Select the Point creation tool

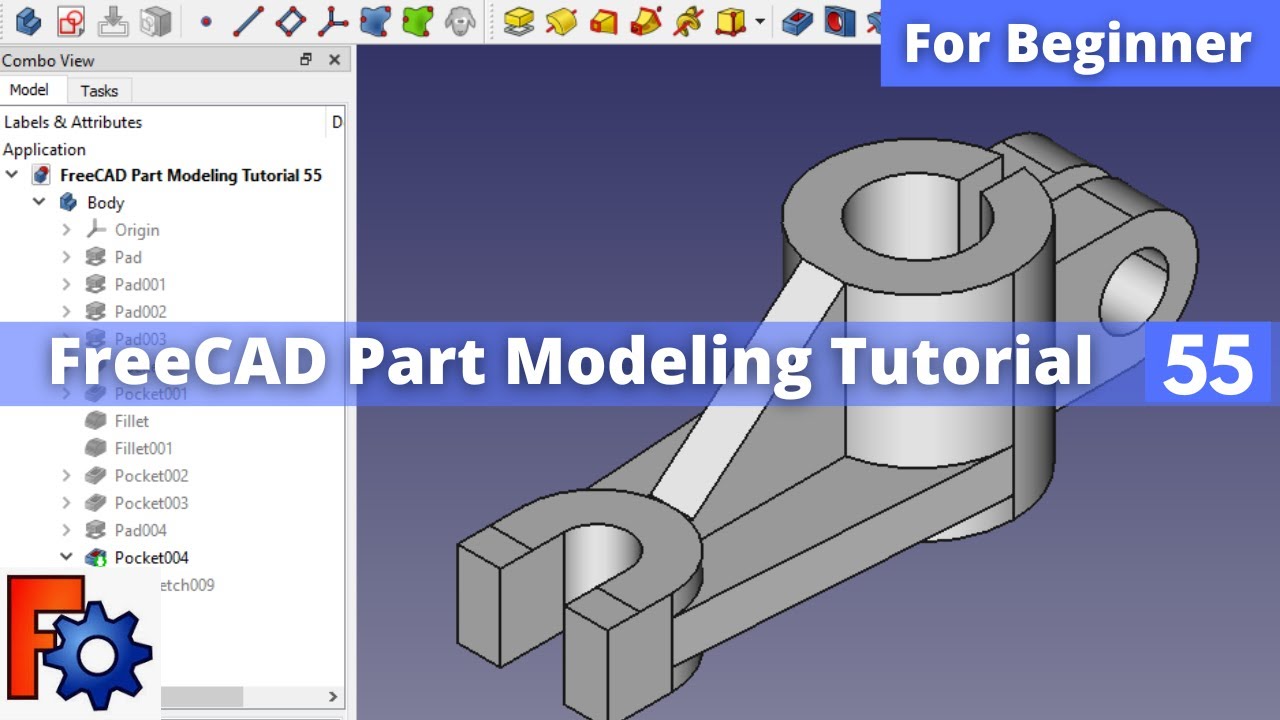[x=206, y=20]
